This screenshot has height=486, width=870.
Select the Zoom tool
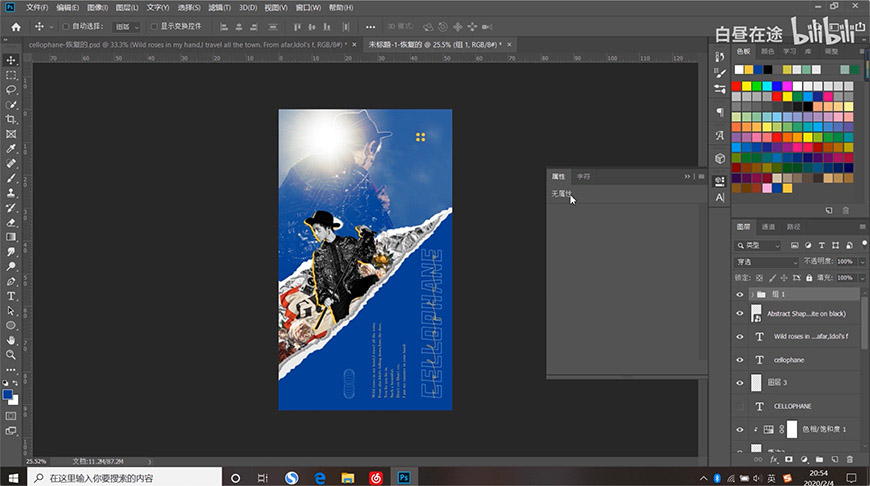tap(11, 355)
